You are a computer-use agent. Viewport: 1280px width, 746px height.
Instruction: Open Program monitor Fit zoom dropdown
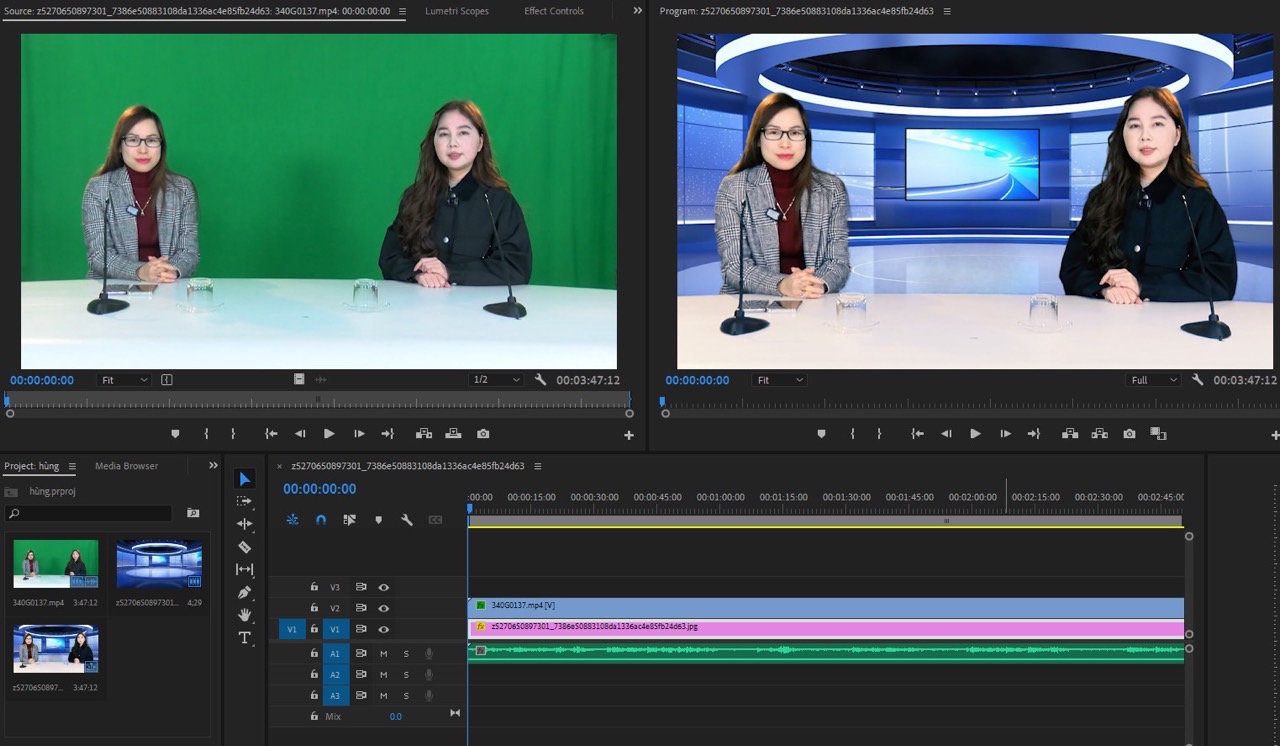pos(779,380)
